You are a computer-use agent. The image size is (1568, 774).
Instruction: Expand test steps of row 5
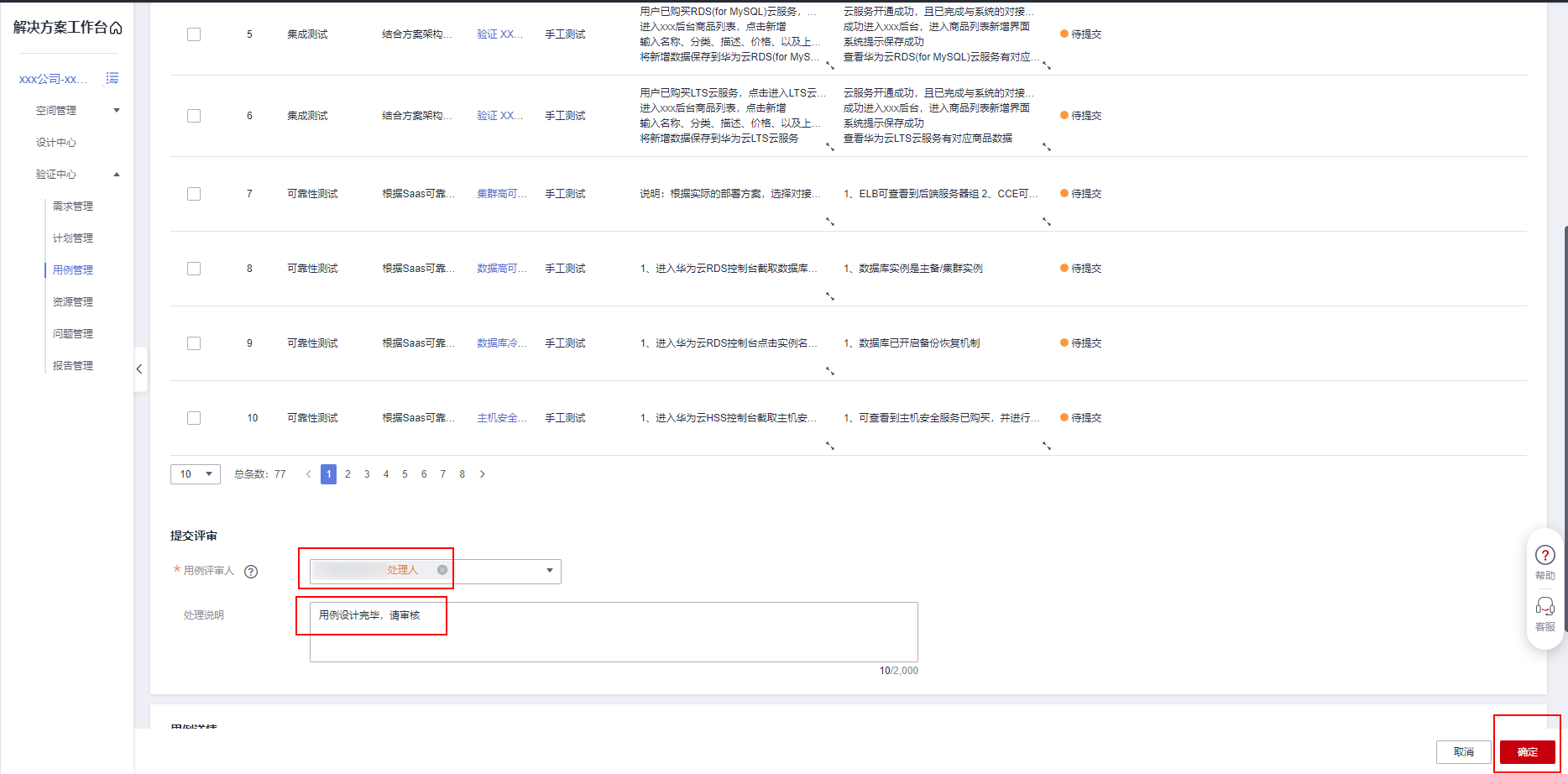click(830, 65)
